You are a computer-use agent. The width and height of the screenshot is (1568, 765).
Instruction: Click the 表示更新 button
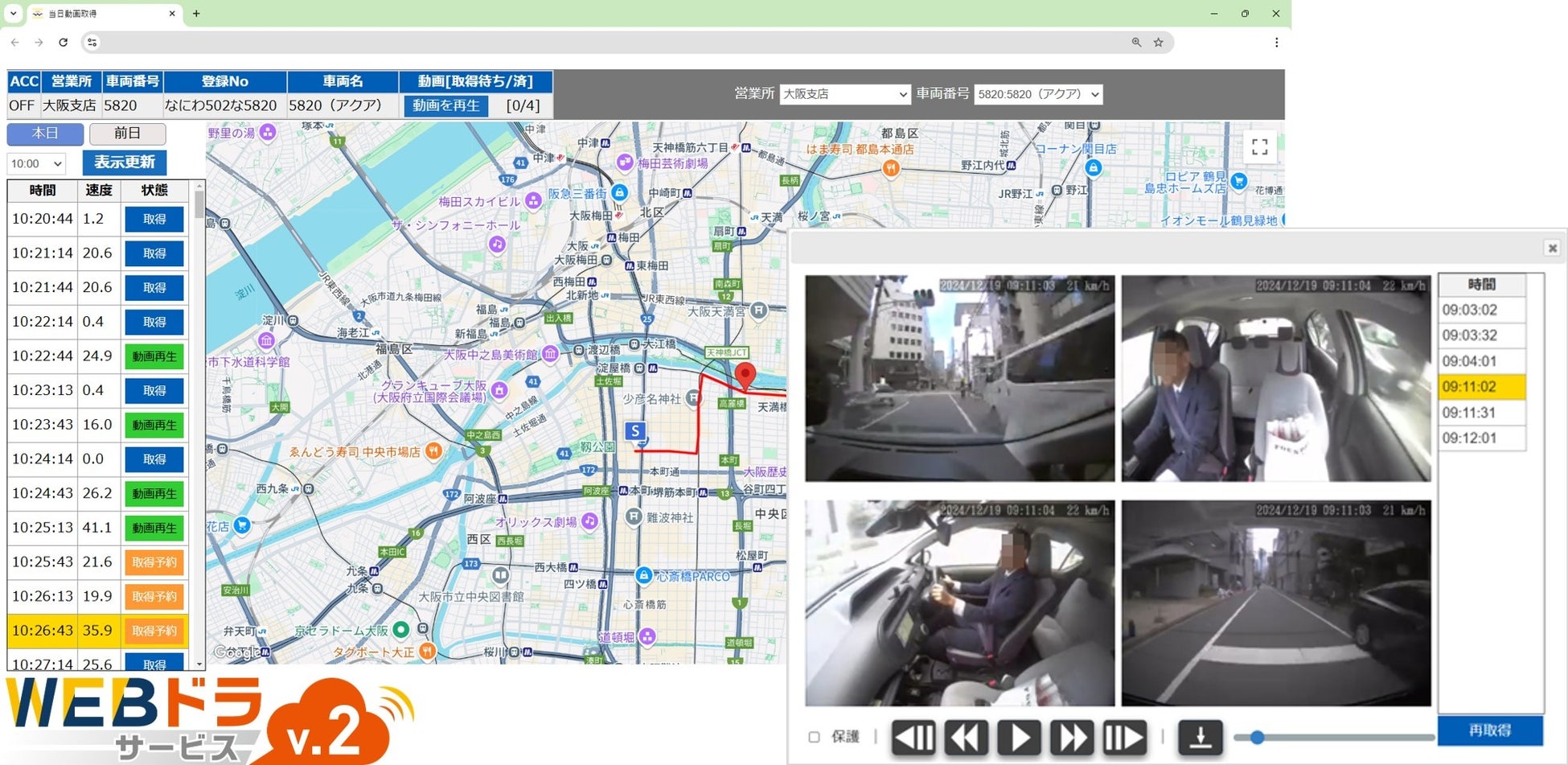(125, 162)
